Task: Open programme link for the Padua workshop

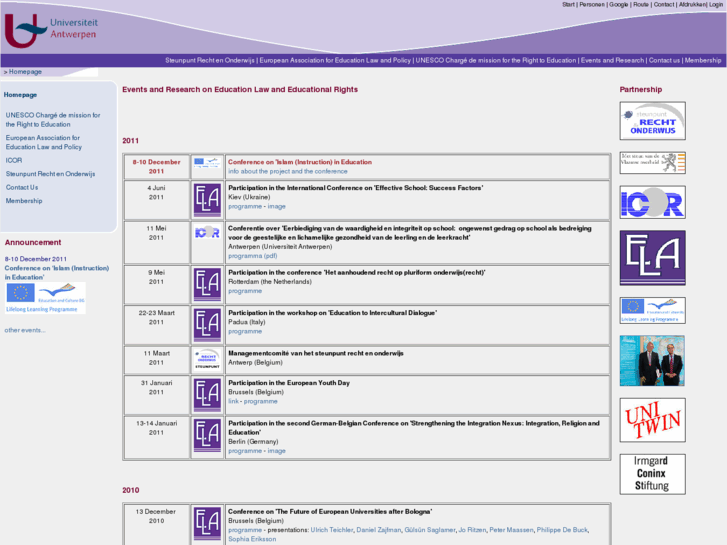Action: [x=245, y=331]
